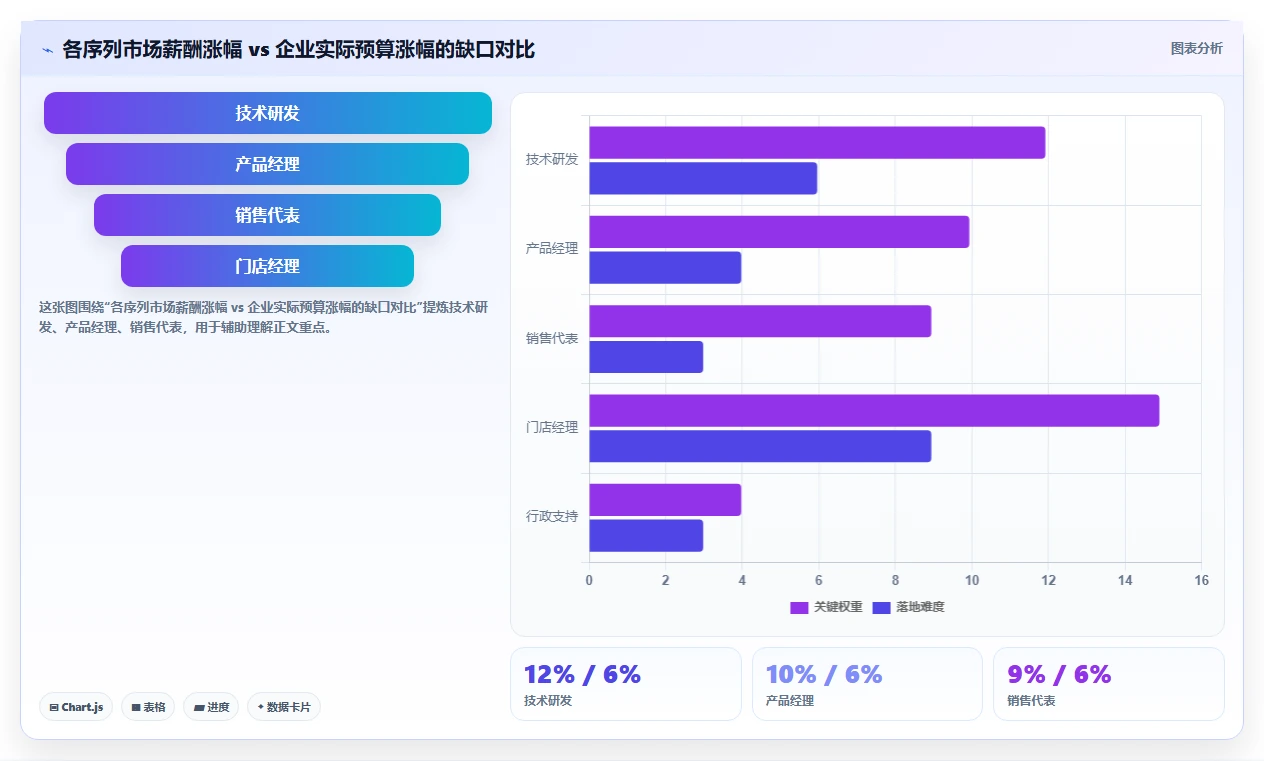Click the purple 行政支持 关键权重 bar
Image resolution: width=1264 pixels, height=761 pixels.
click(665, 500)
